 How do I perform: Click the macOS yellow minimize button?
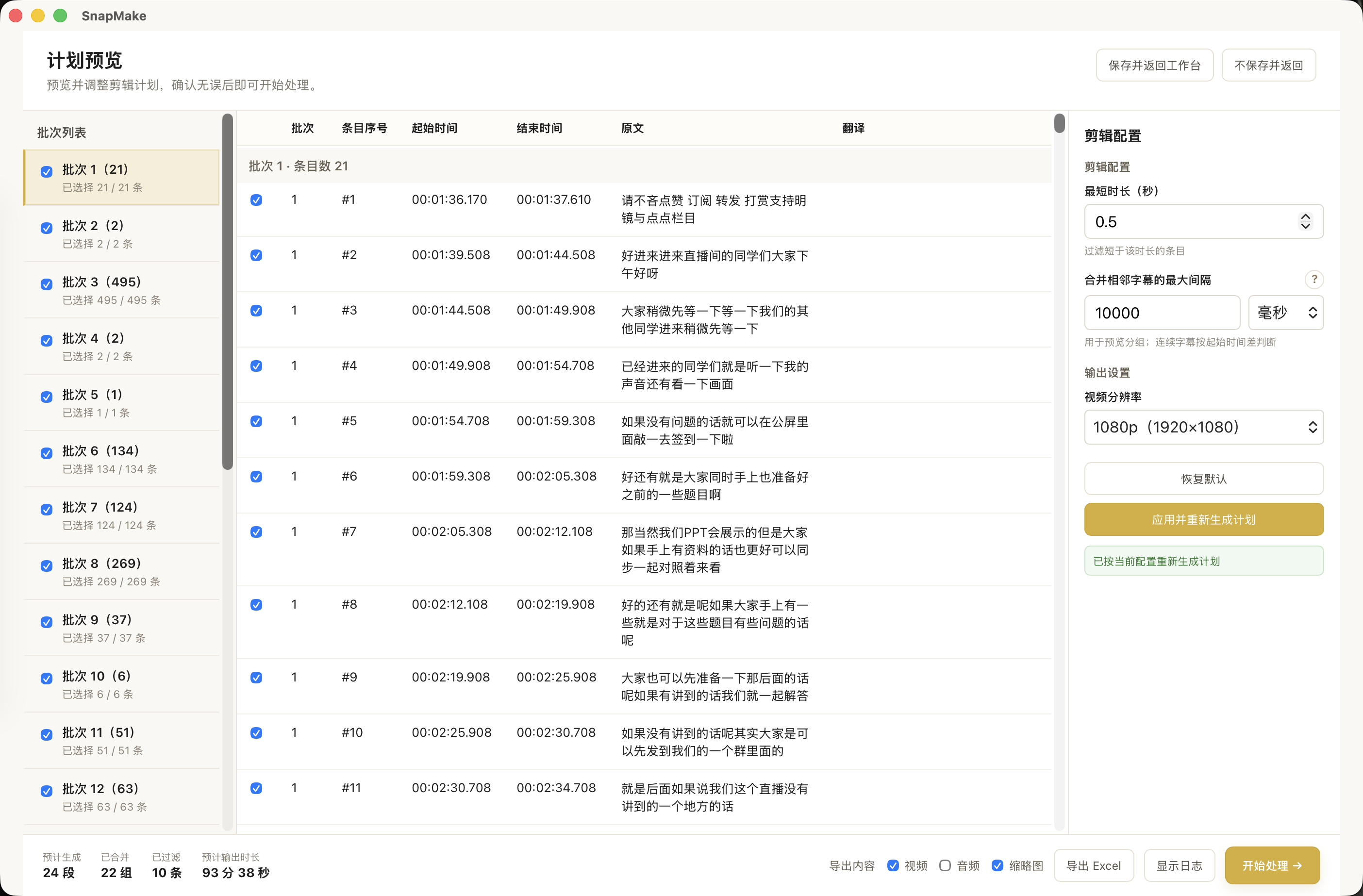pyautogui.click(x=38, y=16)
